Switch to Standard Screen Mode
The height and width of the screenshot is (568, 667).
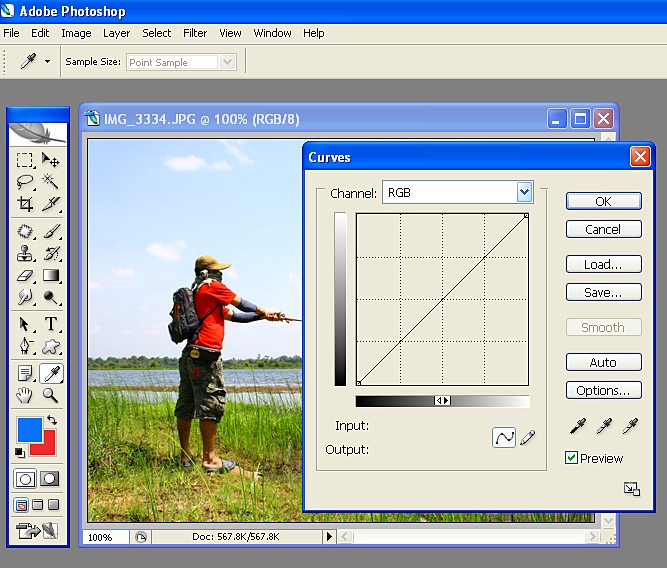[21, 505]
